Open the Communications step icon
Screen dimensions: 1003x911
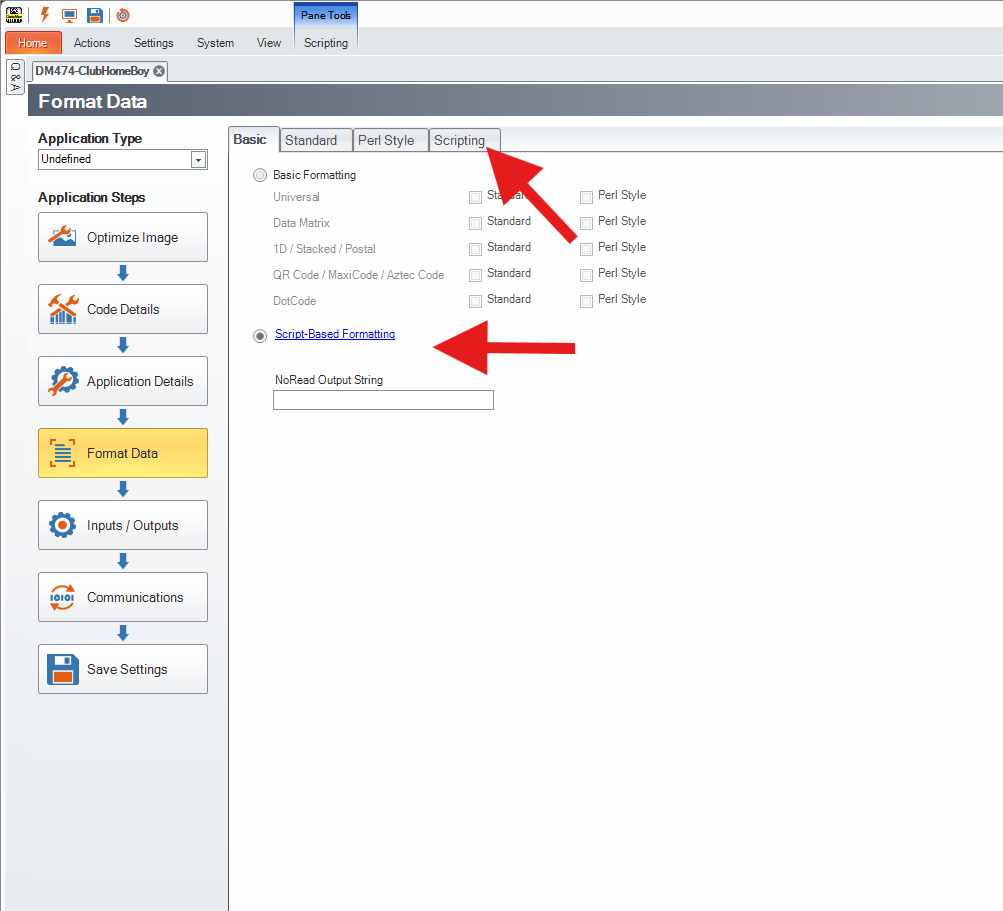tap(62, 596)
